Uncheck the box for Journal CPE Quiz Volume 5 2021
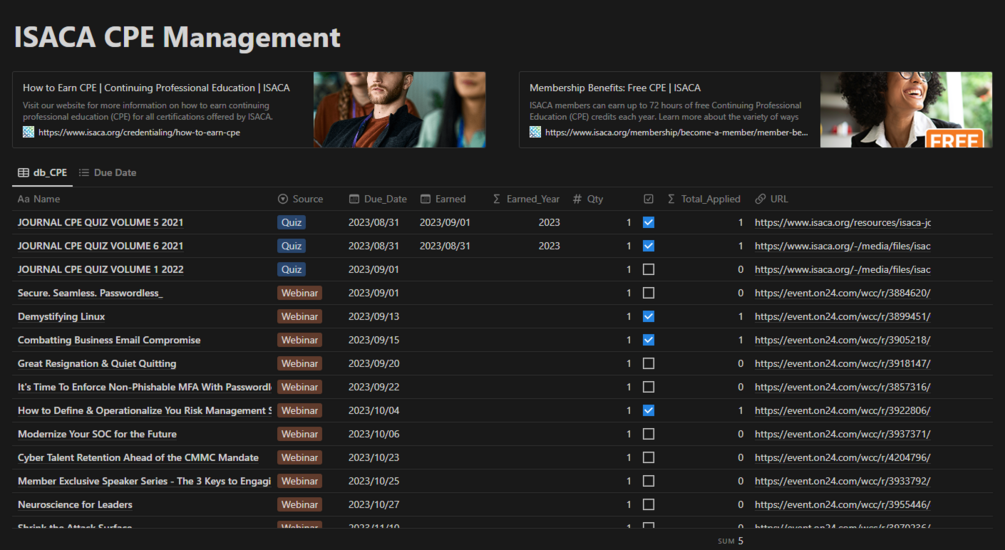The width and height of the screenshot is (1005, 550). pyautogui.click(x=649, y=222)
